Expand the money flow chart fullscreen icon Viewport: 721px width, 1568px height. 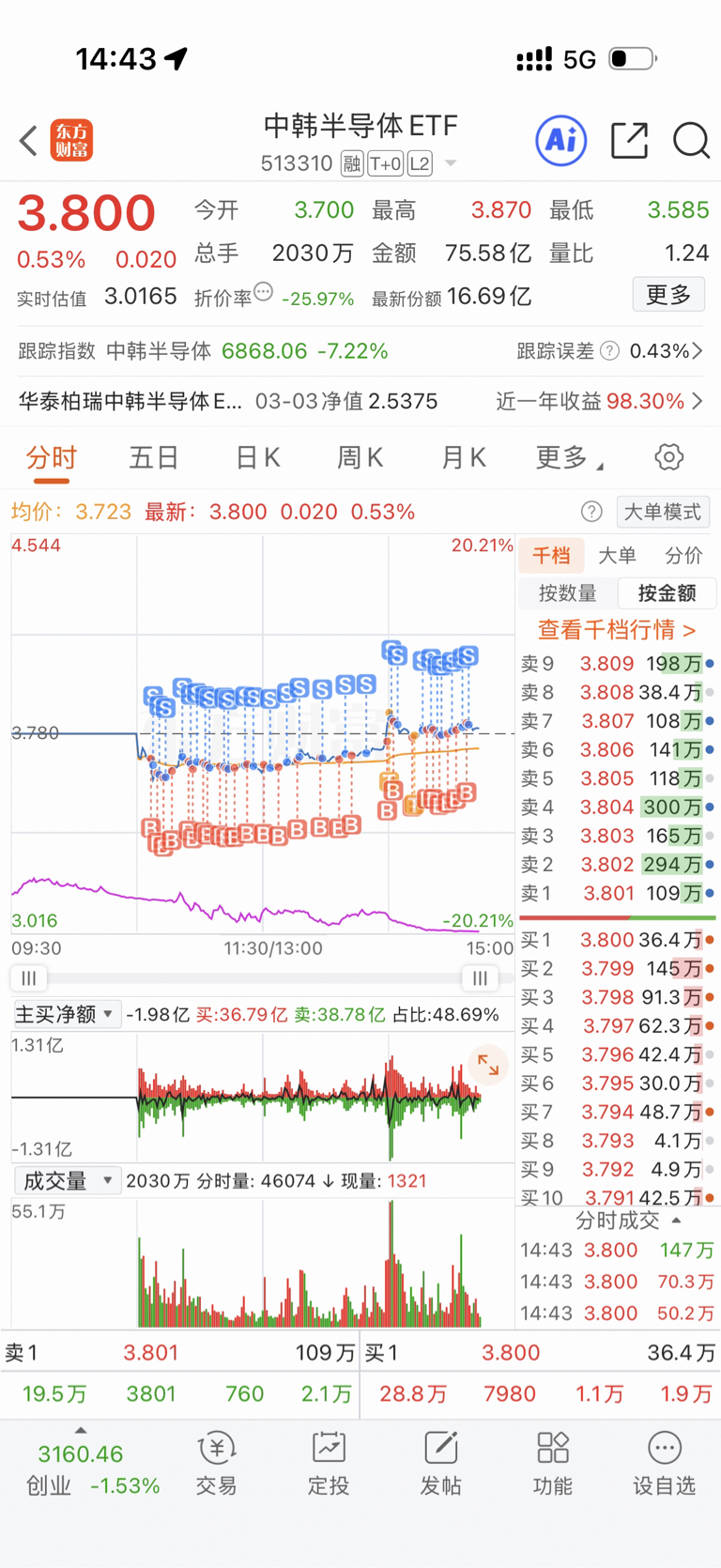coord(488,1065)
